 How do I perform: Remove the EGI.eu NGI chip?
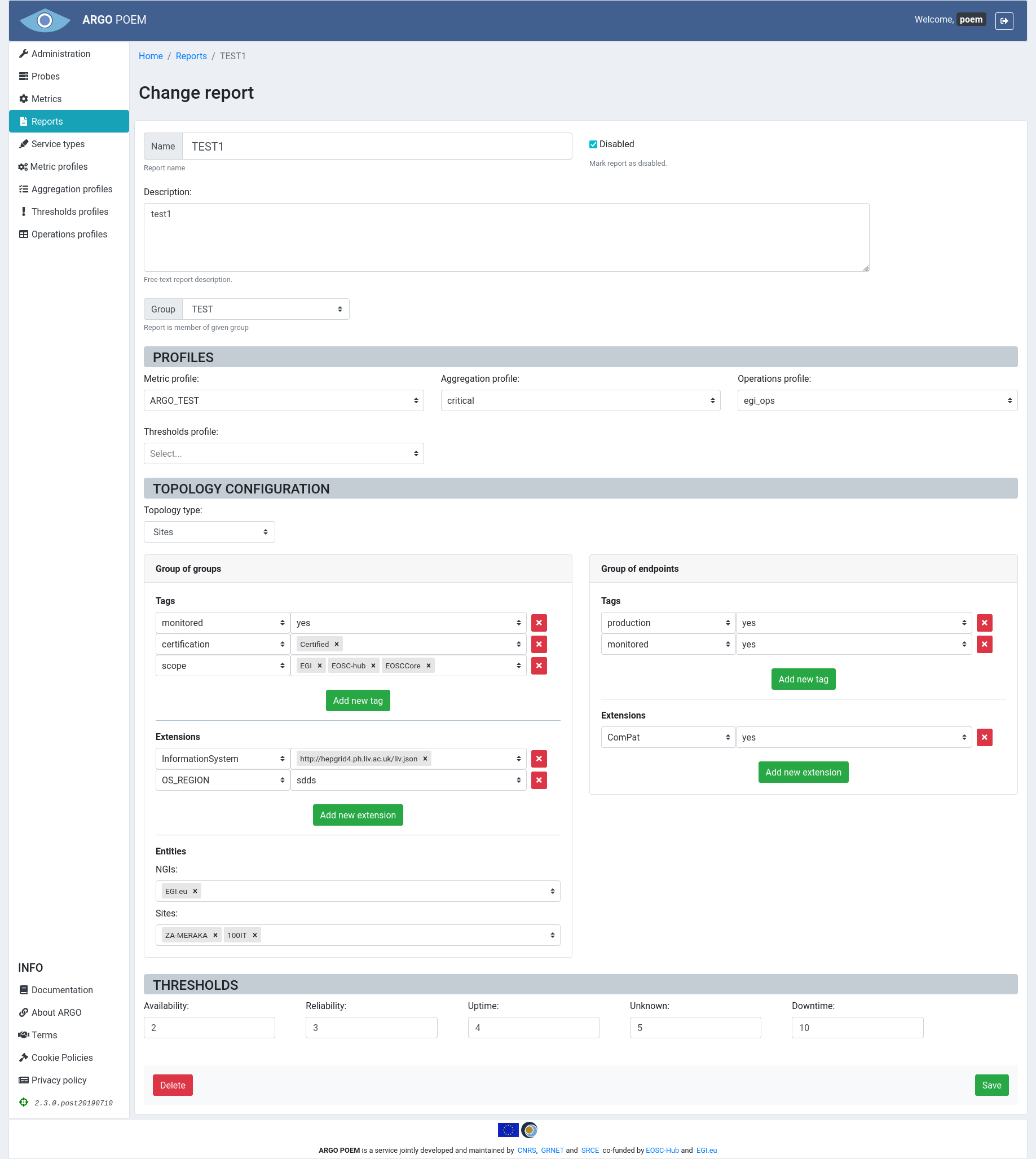pos(195,892)
